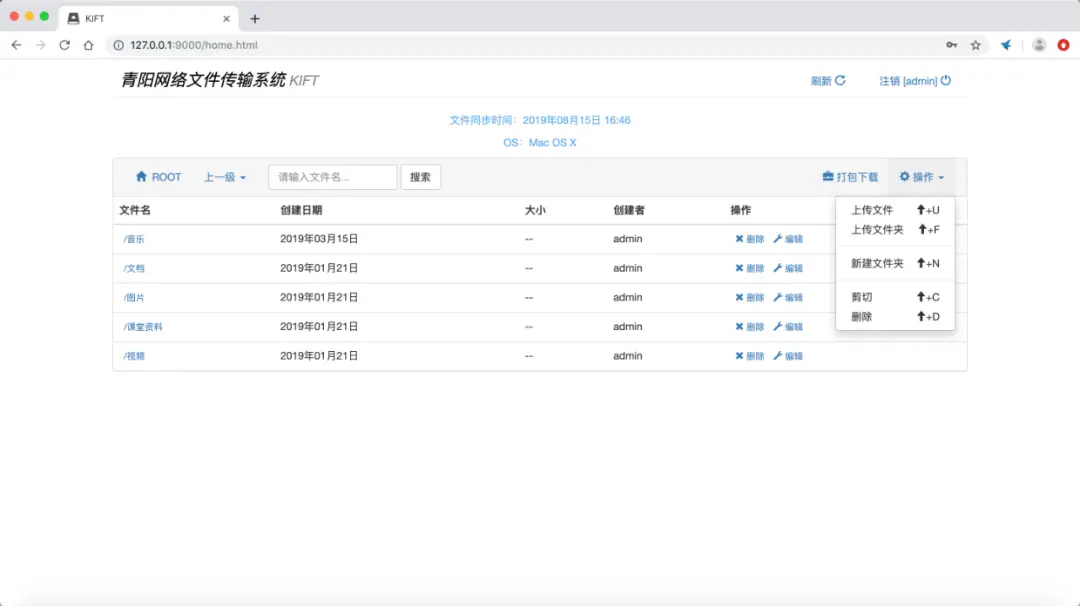
Task: Open the /课堂资料 folder link
Action: coord(143,326)
